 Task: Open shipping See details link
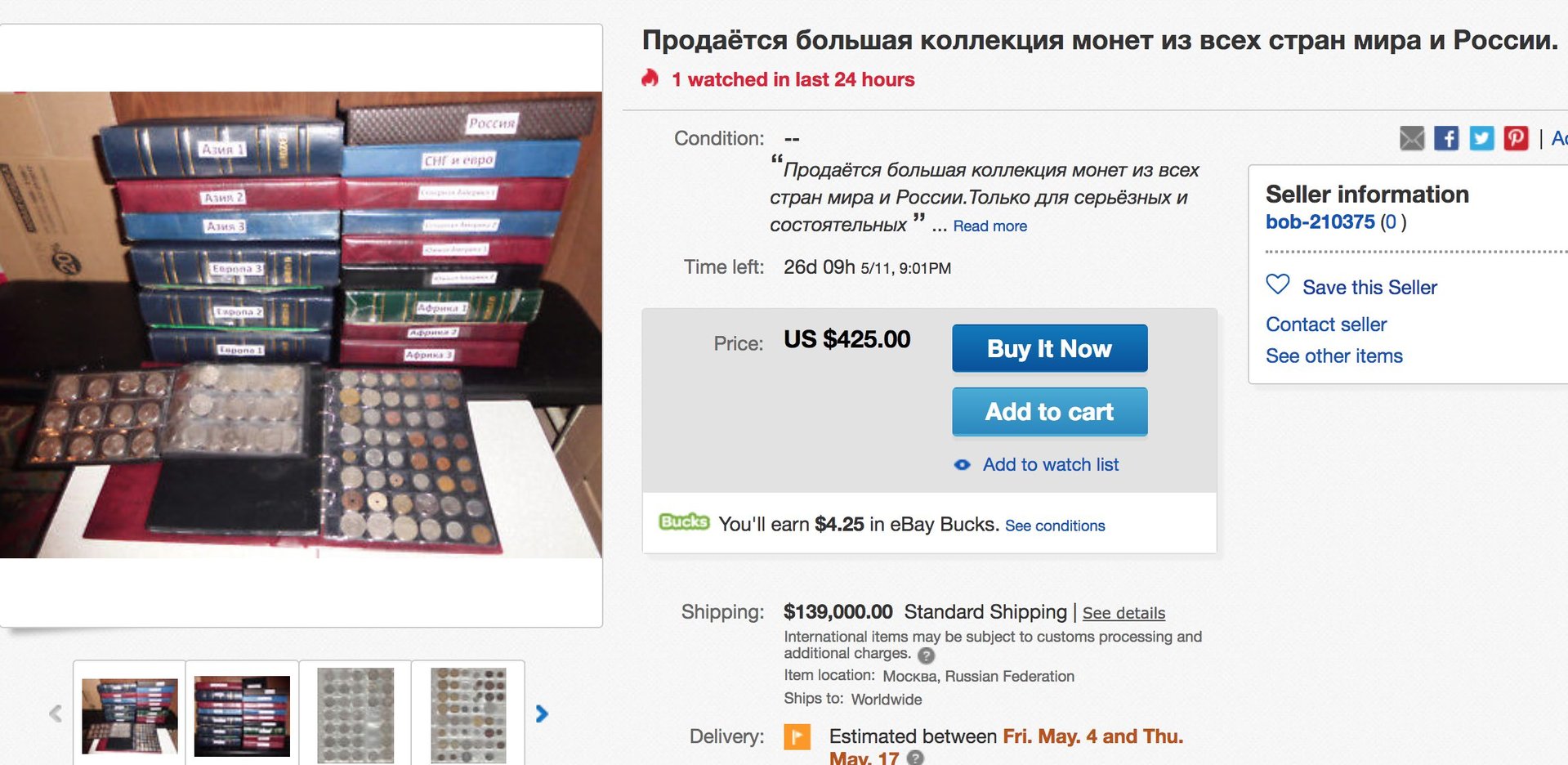pos(1124,613)
